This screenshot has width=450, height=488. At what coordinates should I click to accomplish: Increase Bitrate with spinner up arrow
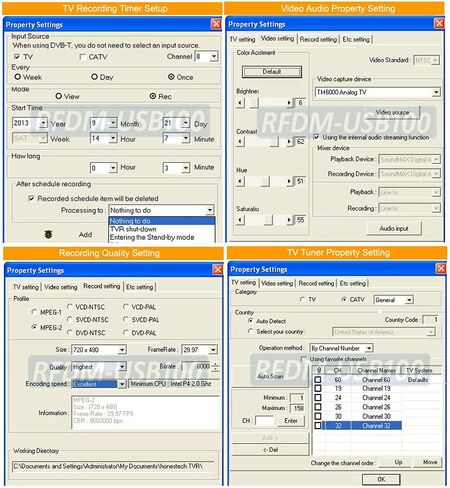[215, 364]
